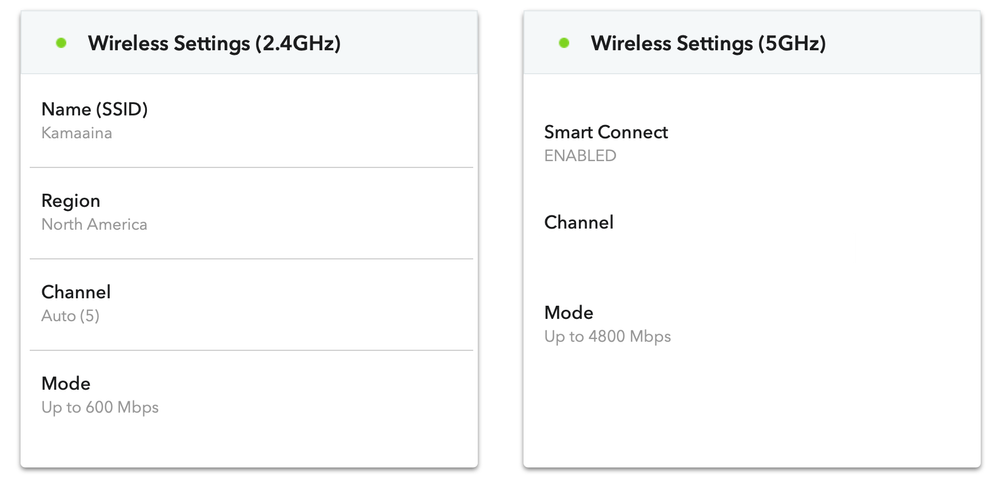Select the Mode label in the 5GHz panel
Screen dimensions: 999x480
click(569, 312)
